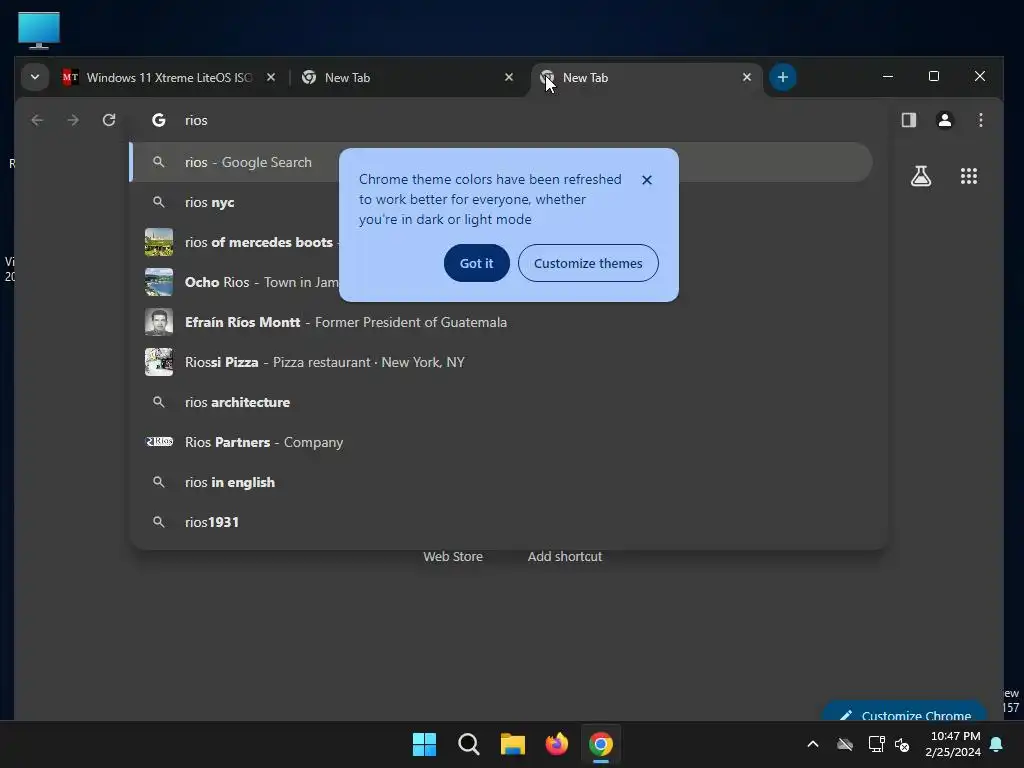The width and height of the screenshot is (1024, 768).
Task: Open the clock showing 10:47 PM
Action: [x=953, y=744]
